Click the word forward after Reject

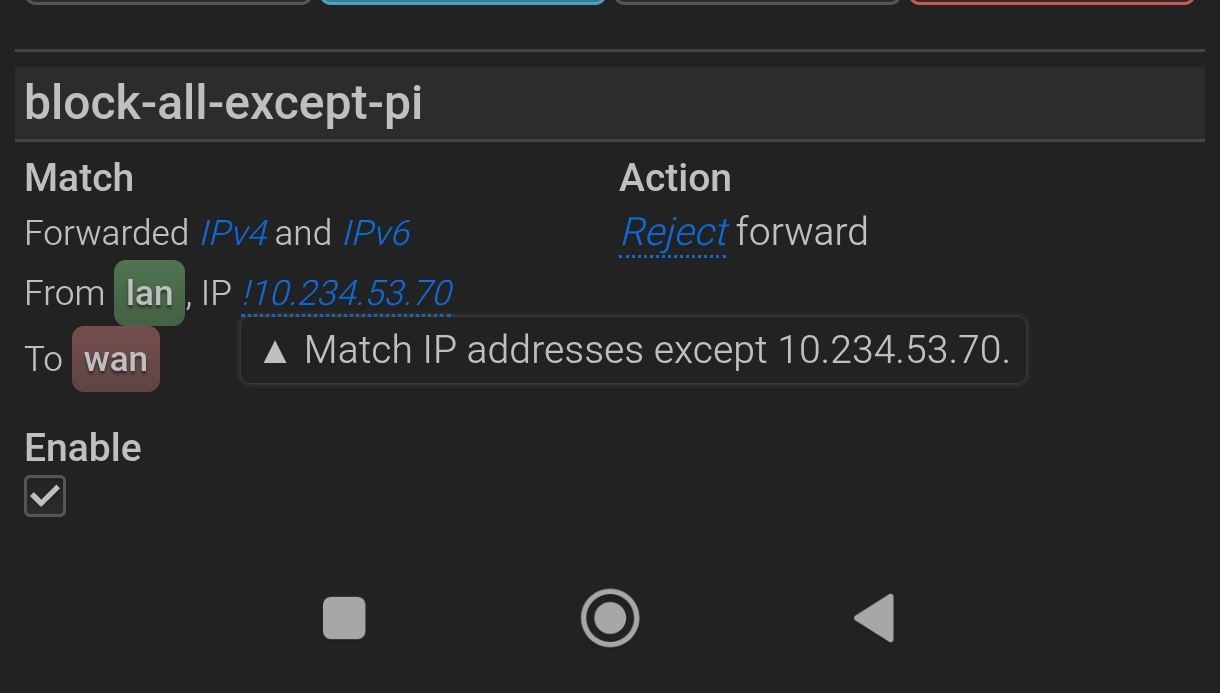point(802,232)
